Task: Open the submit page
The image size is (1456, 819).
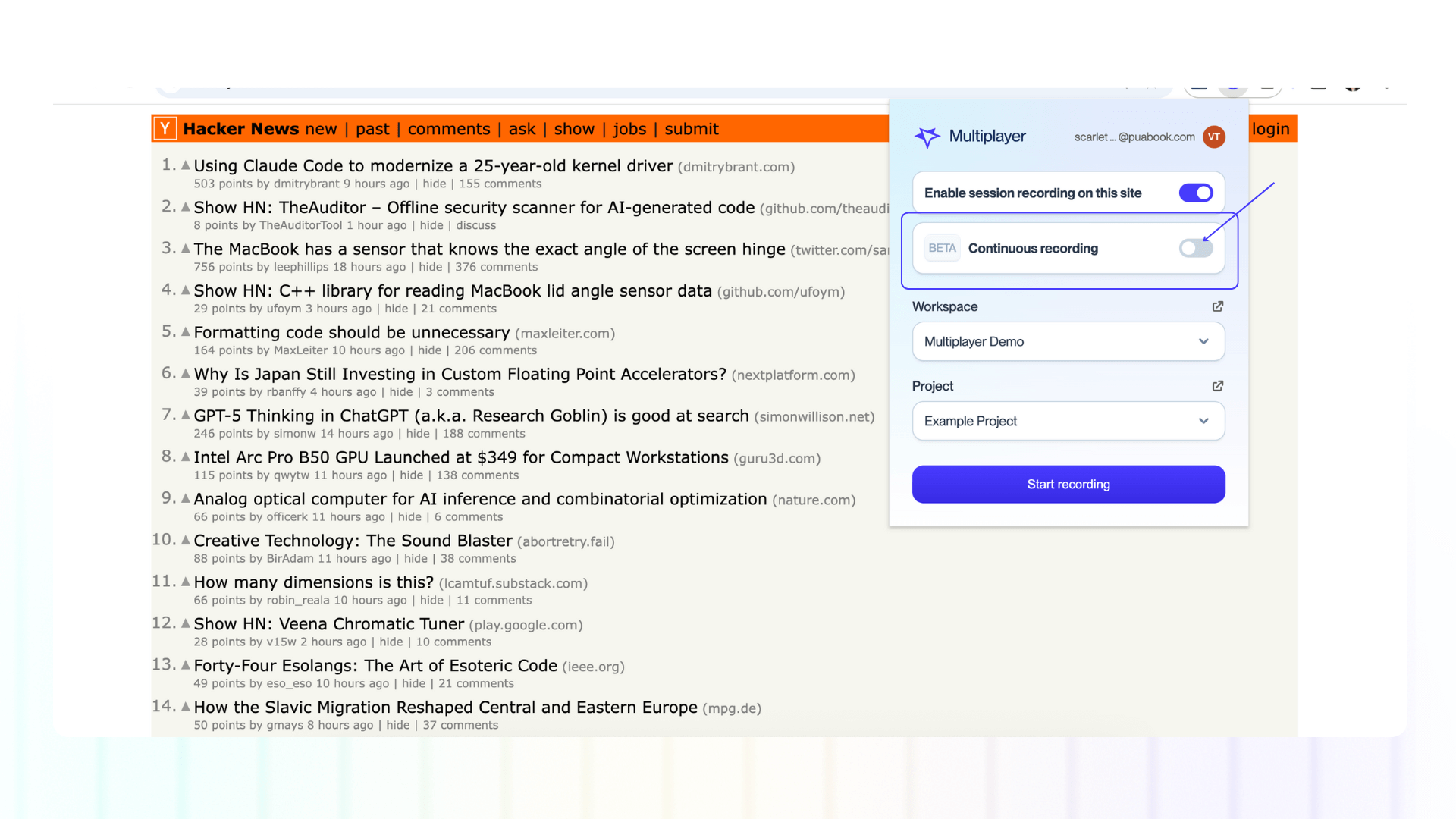Action: point(692,129)
